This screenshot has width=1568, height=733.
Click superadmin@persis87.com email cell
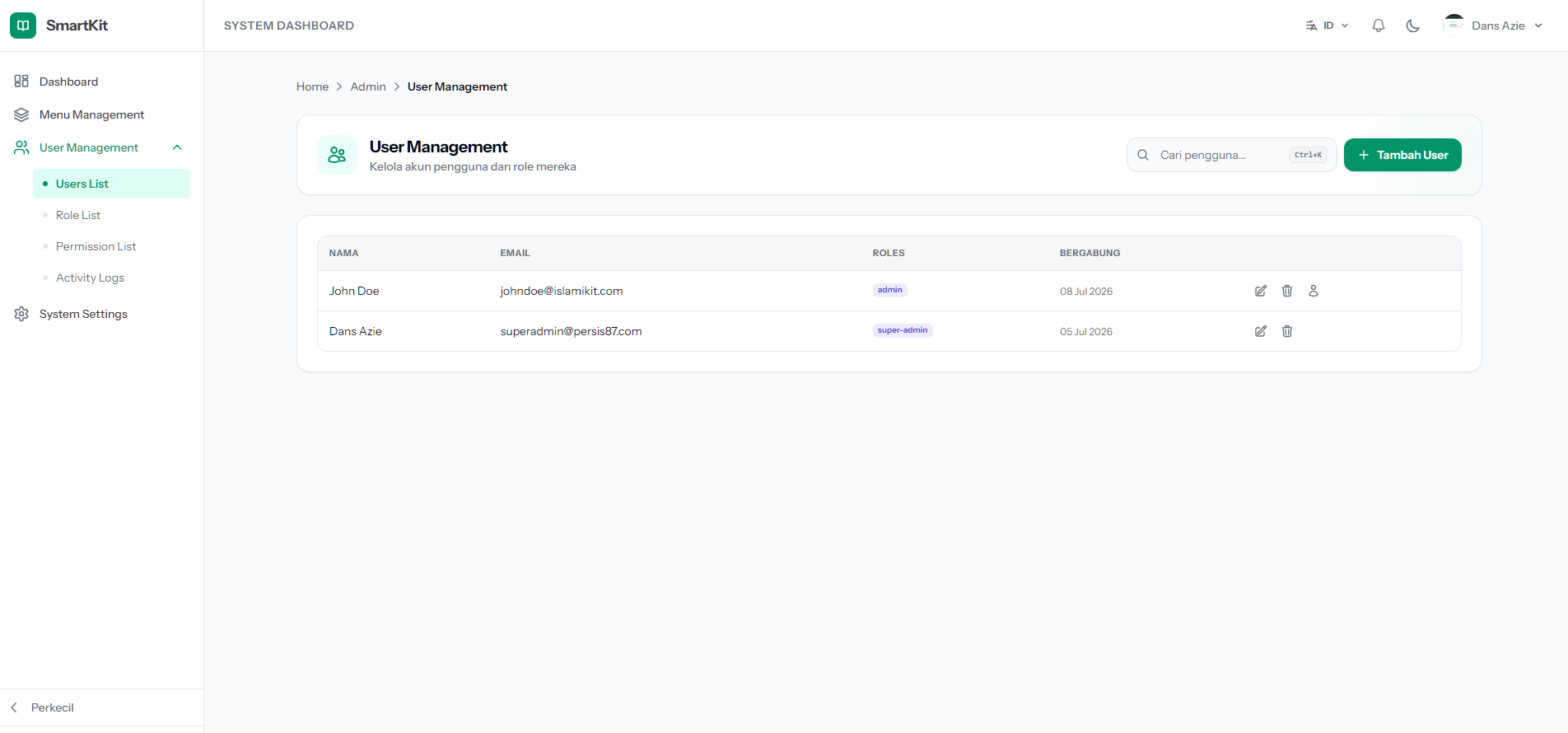(571, 331)
